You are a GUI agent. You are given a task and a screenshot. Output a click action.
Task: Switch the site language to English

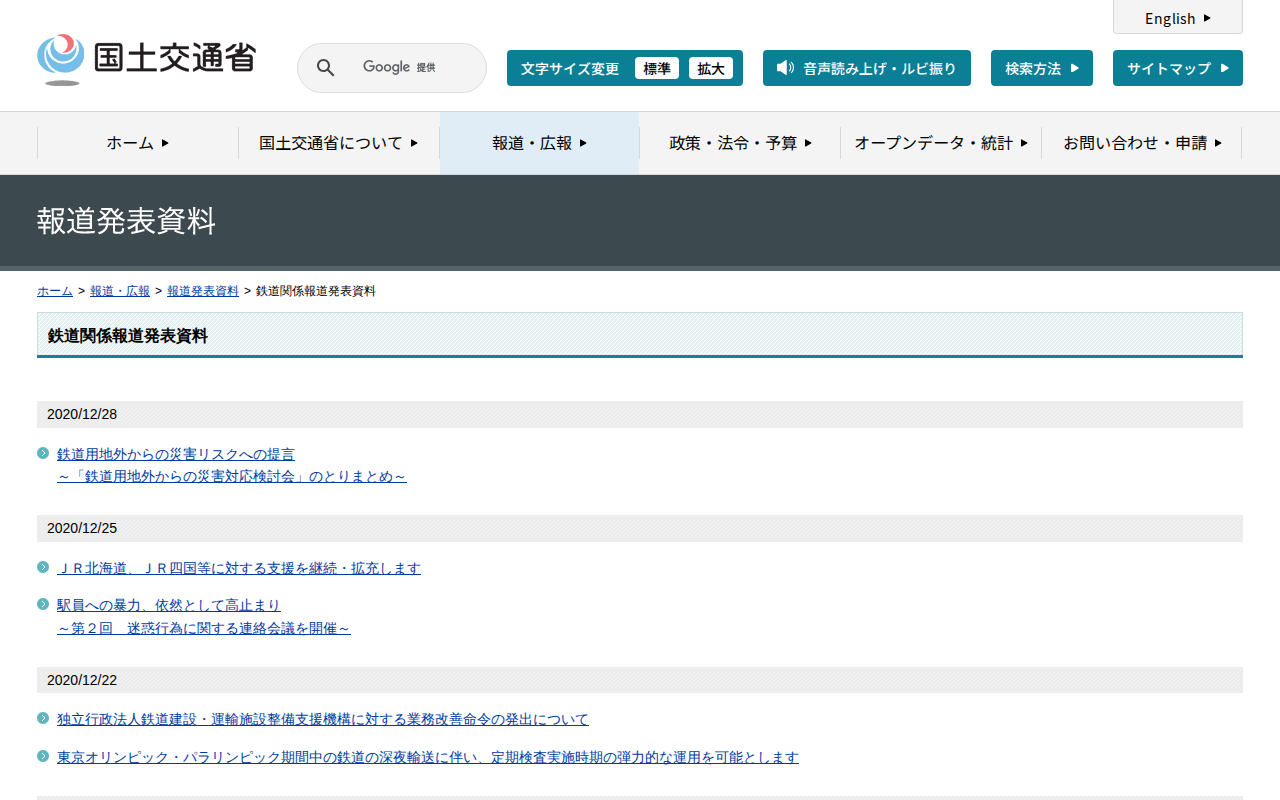pyautogui.click(x=1177, y=18)
